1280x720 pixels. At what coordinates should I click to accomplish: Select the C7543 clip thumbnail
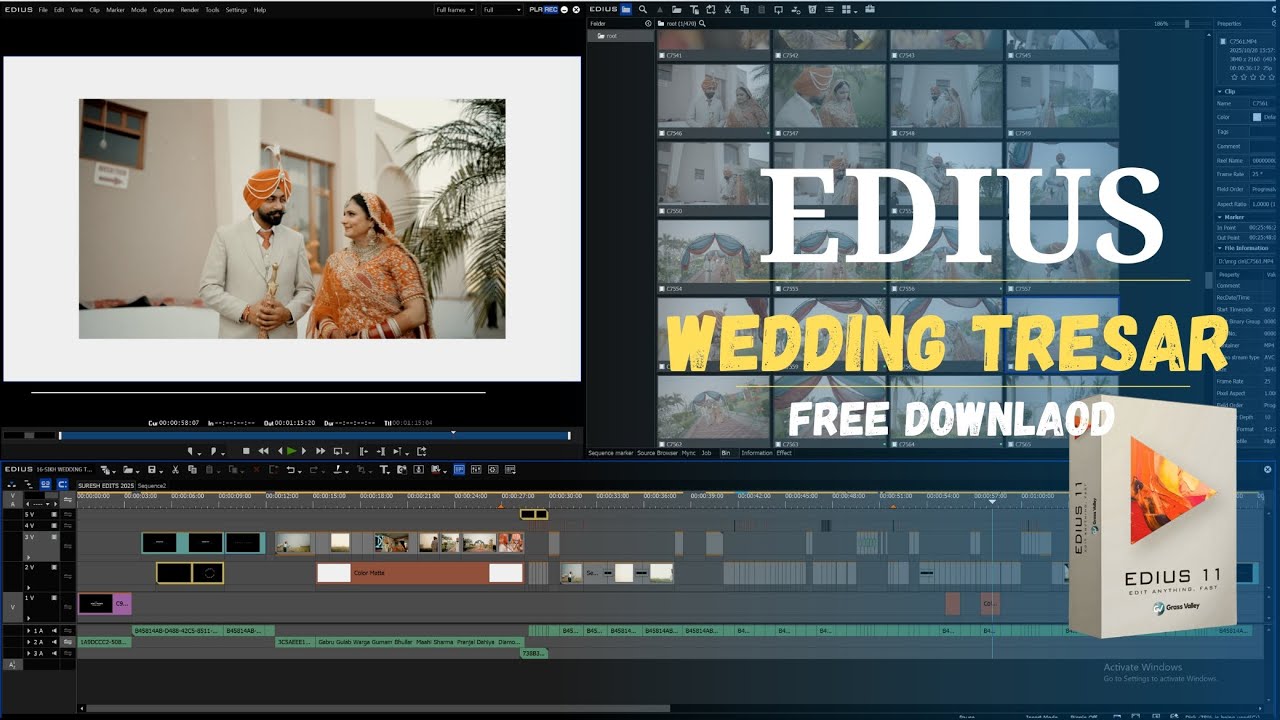click(945, 40)
